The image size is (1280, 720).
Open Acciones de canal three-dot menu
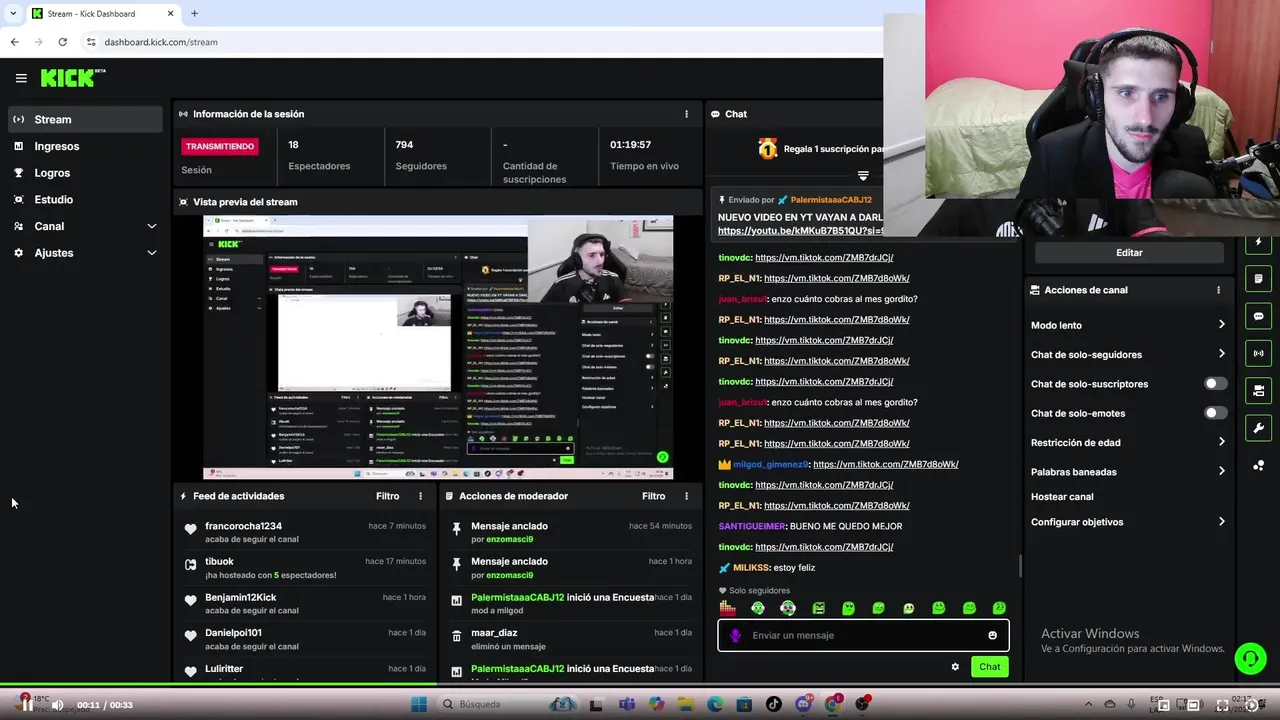[1218, 290]
